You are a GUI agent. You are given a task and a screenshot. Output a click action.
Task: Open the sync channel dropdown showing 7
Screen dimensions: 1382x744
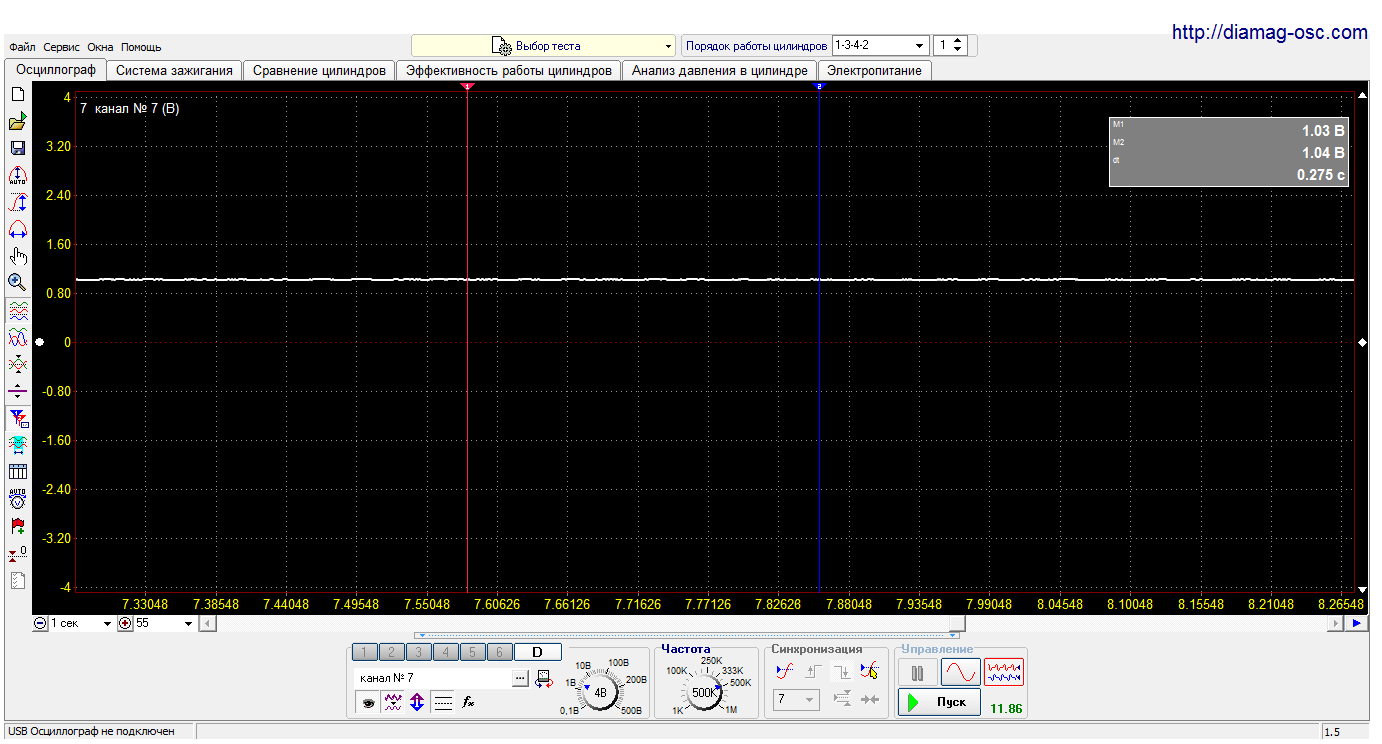[796, 700]
